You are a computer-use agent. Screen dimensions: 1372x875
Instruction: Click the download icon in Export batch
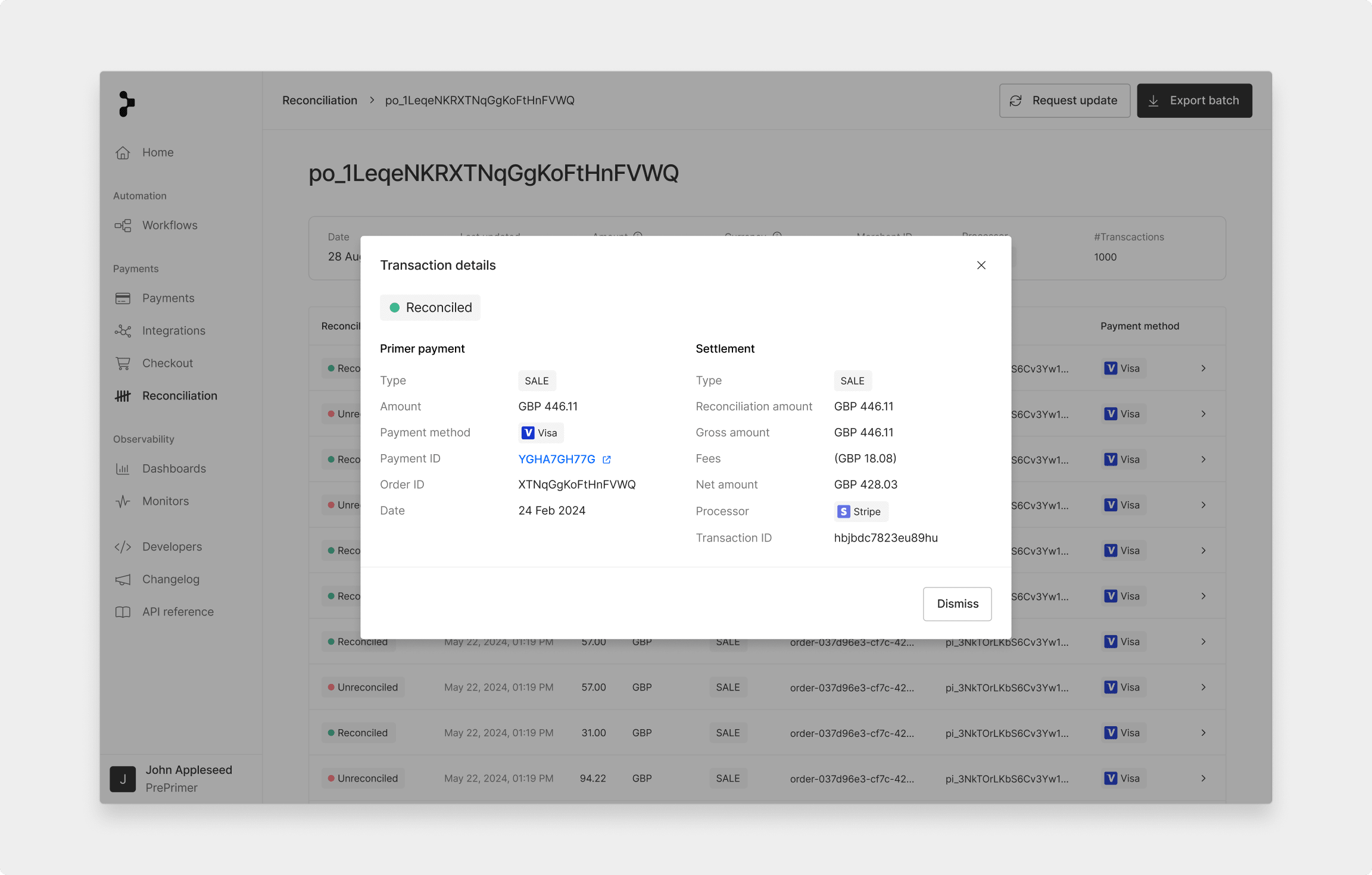tap(1153, 101)
